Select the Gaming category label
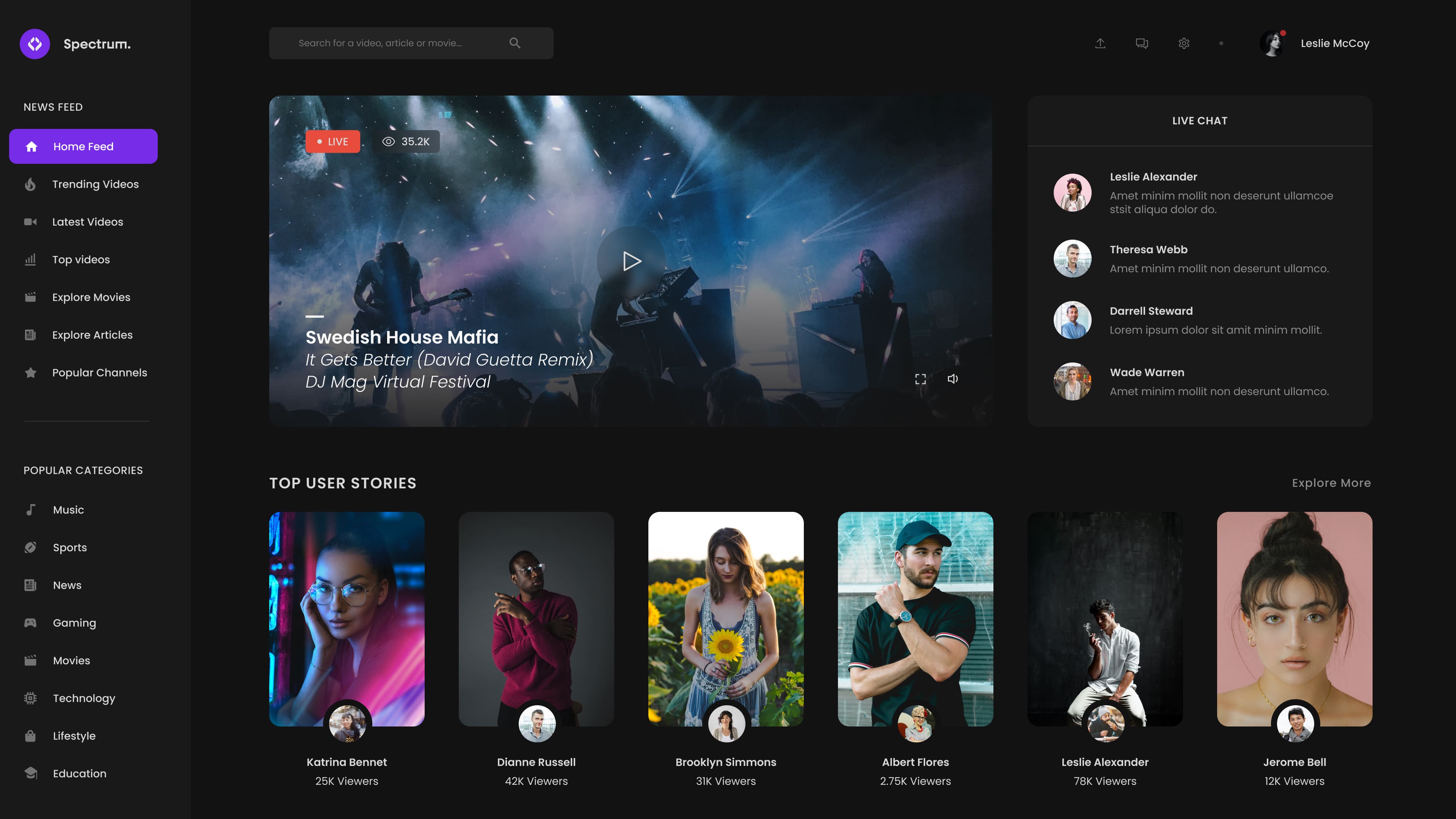This screenshot has height=819, width=1456. tap(75, 623)
